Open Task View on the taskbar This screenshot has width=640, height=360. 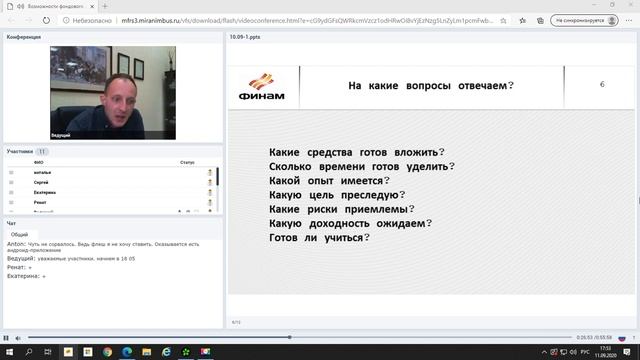click(48, 352)
